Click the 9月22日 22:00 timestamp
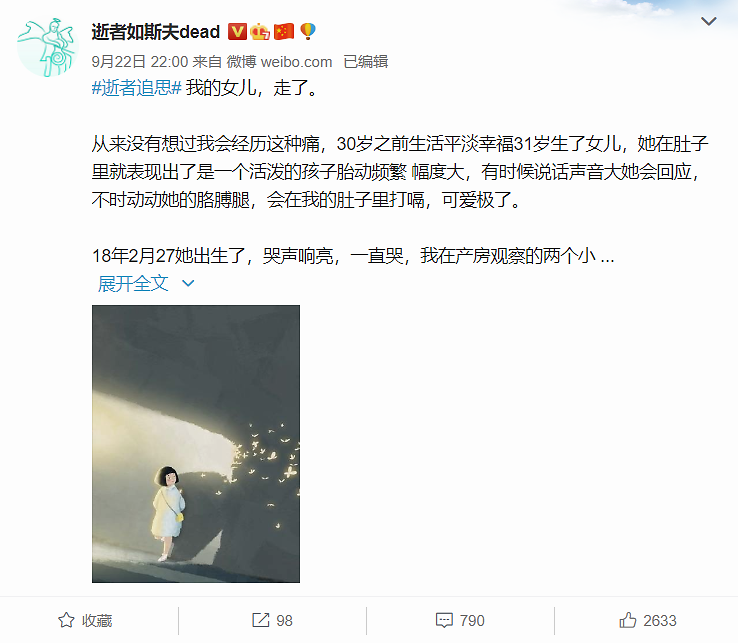This screenshot has width=738, height=643. (140, 62)
